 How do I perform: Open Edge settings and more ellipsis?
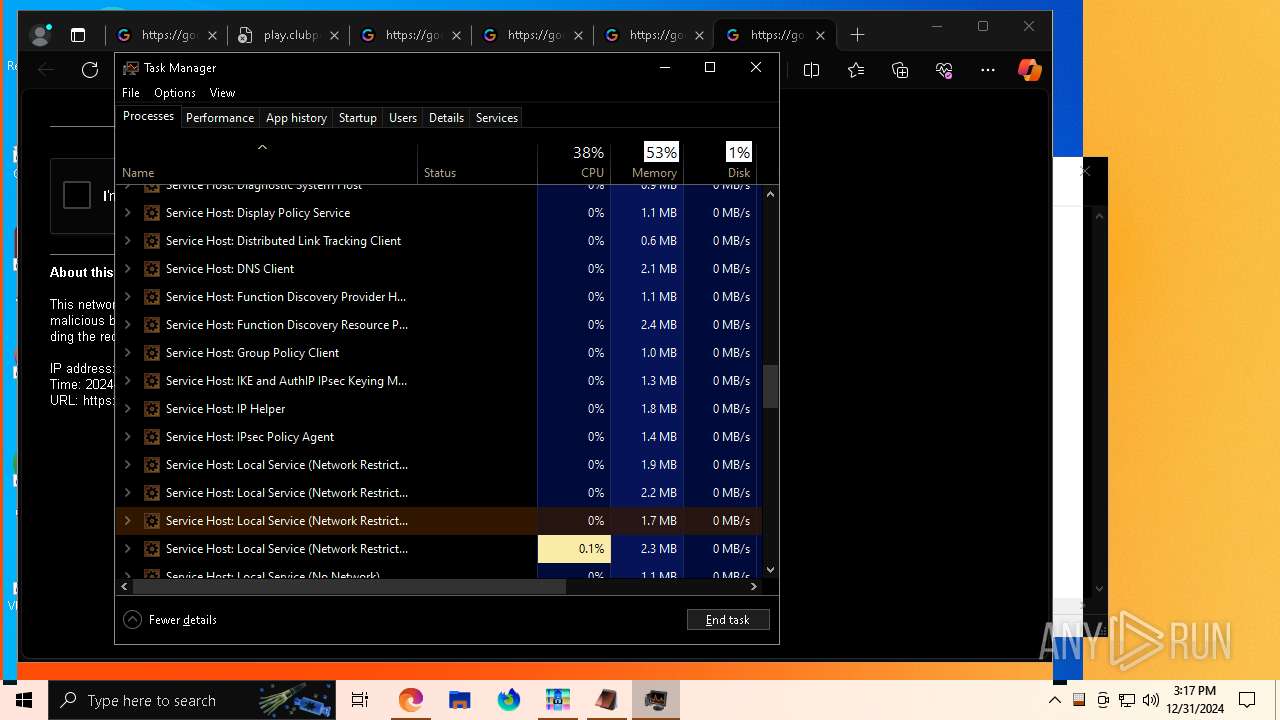click(988, 70)
